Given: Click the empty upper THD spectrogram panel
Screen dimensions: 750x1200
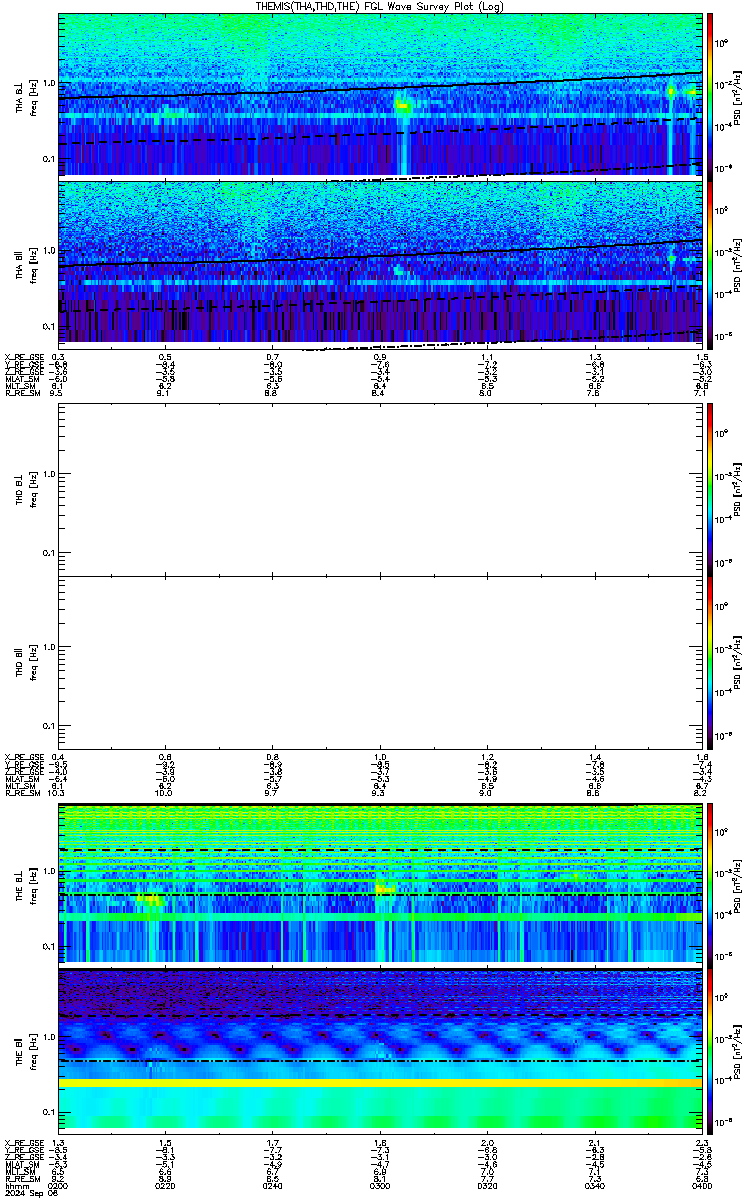Looking at the screenshot, I should pos(380,489).
